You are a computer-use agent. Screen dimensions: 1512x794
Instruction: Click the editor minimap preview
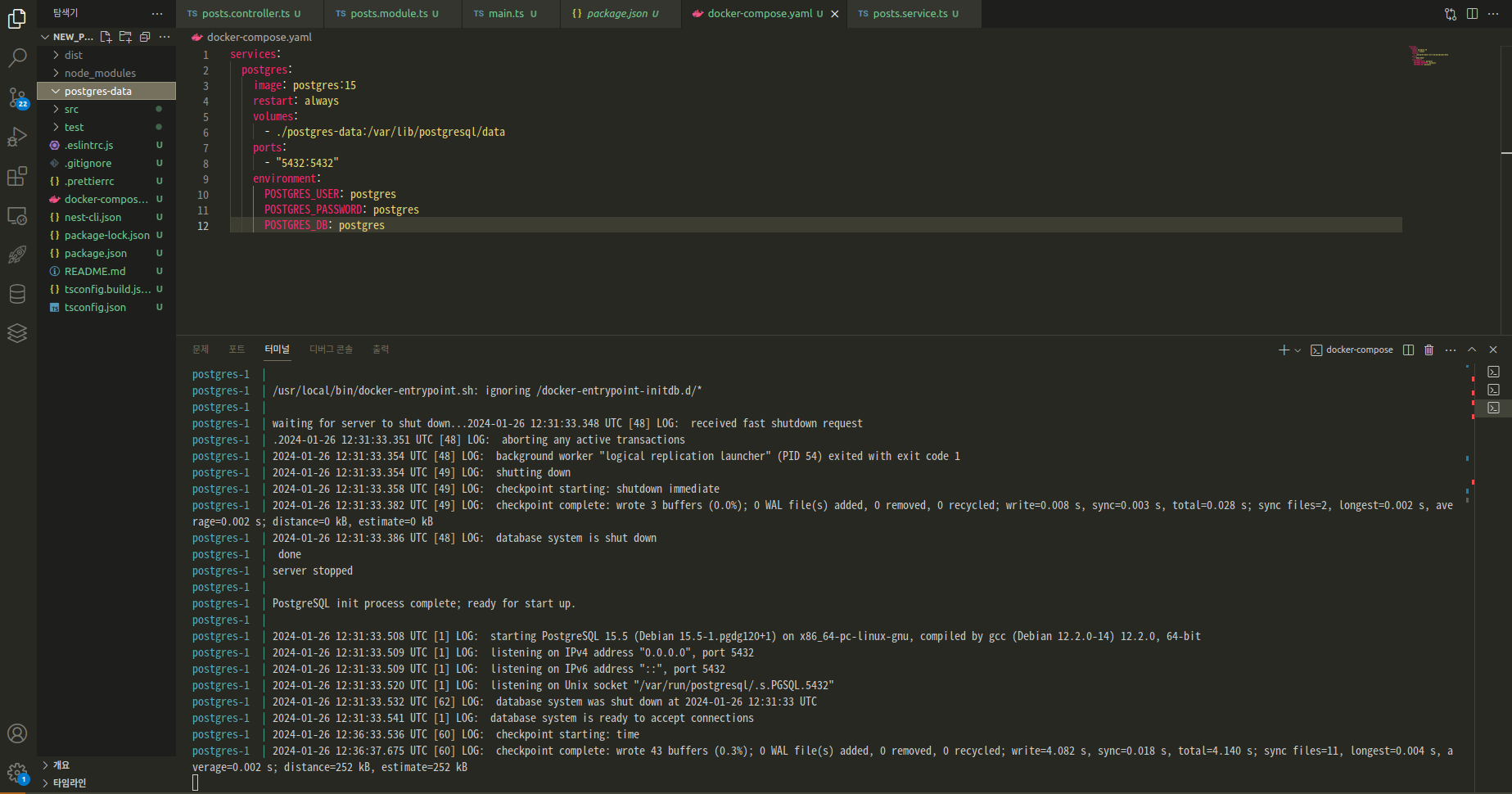(x=1429, y=56)
